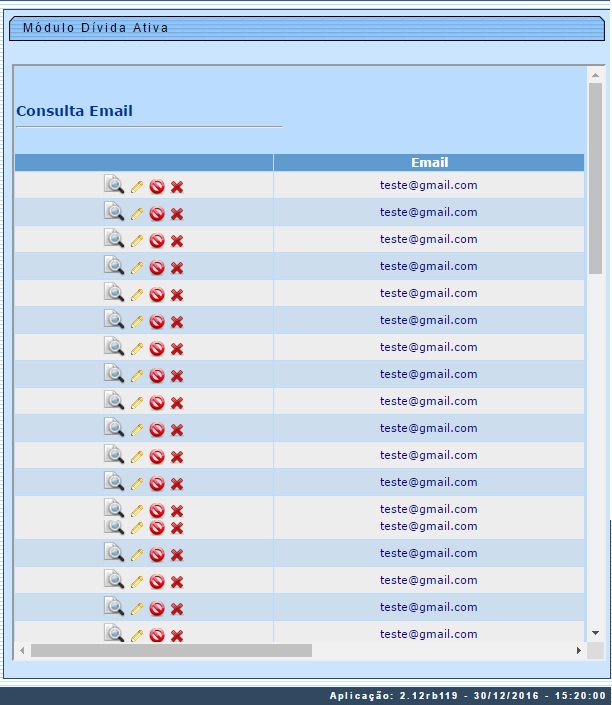Click the vertical scrollbar up arrow
This screenshot has width=612, height=705.
coord(596,75)
